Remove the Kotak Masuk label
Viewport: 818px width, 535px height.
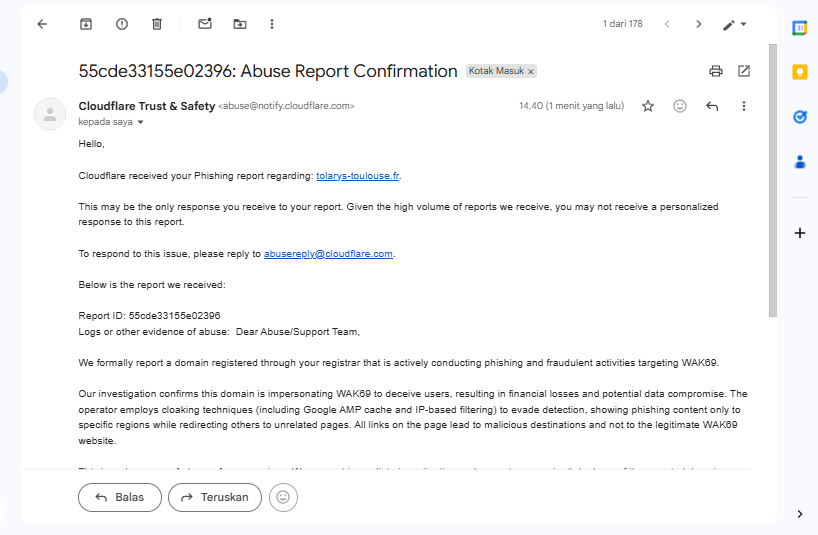click(531, 72)
